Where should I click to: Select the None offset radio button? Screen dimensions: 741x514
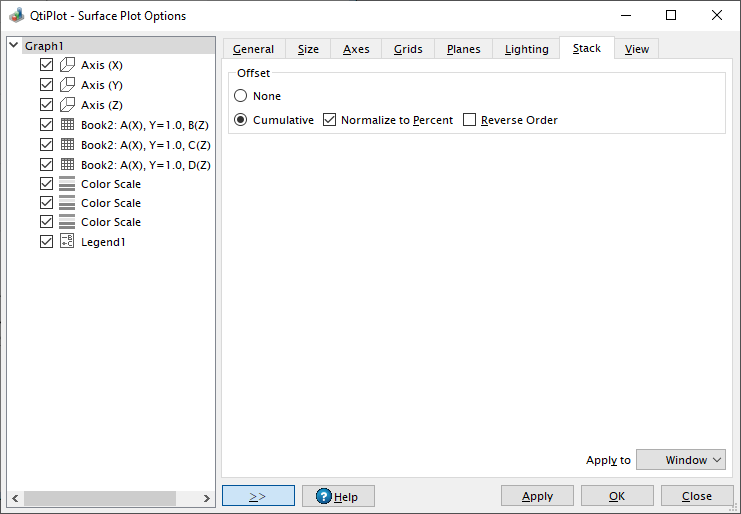pos(241,96)
